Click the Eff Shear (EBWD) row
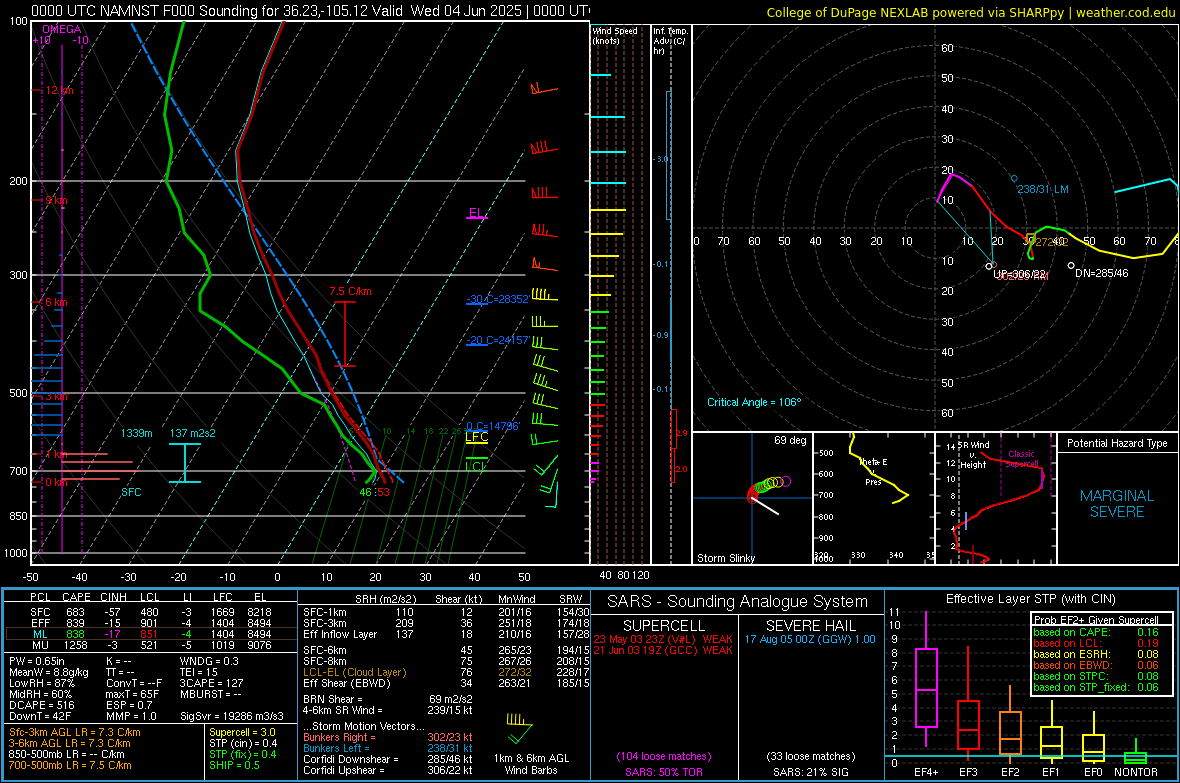1180x783 pixels. [446, 684]
